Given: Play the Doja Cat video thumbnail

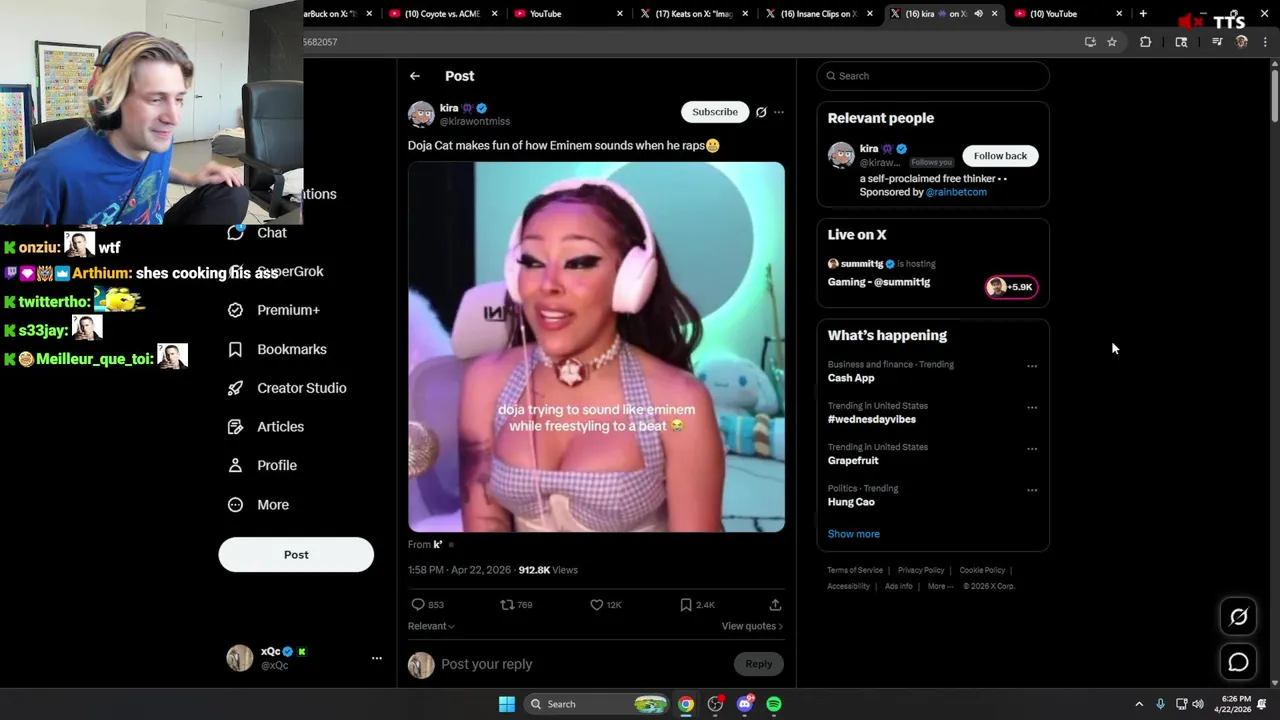Looking at the screenshot, I should (596, 347).
